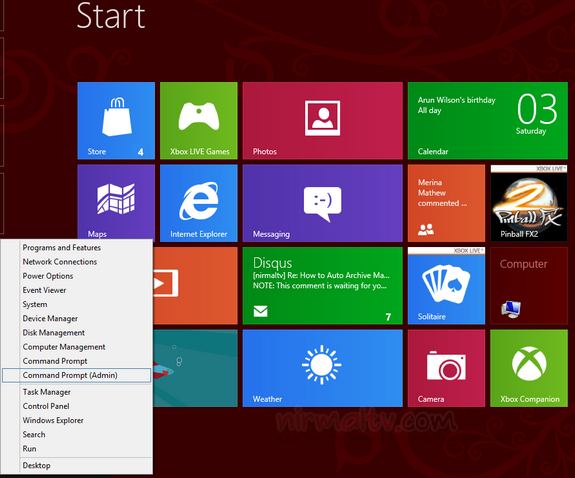
Task: Open the Store tile
Action: point(116,121)
